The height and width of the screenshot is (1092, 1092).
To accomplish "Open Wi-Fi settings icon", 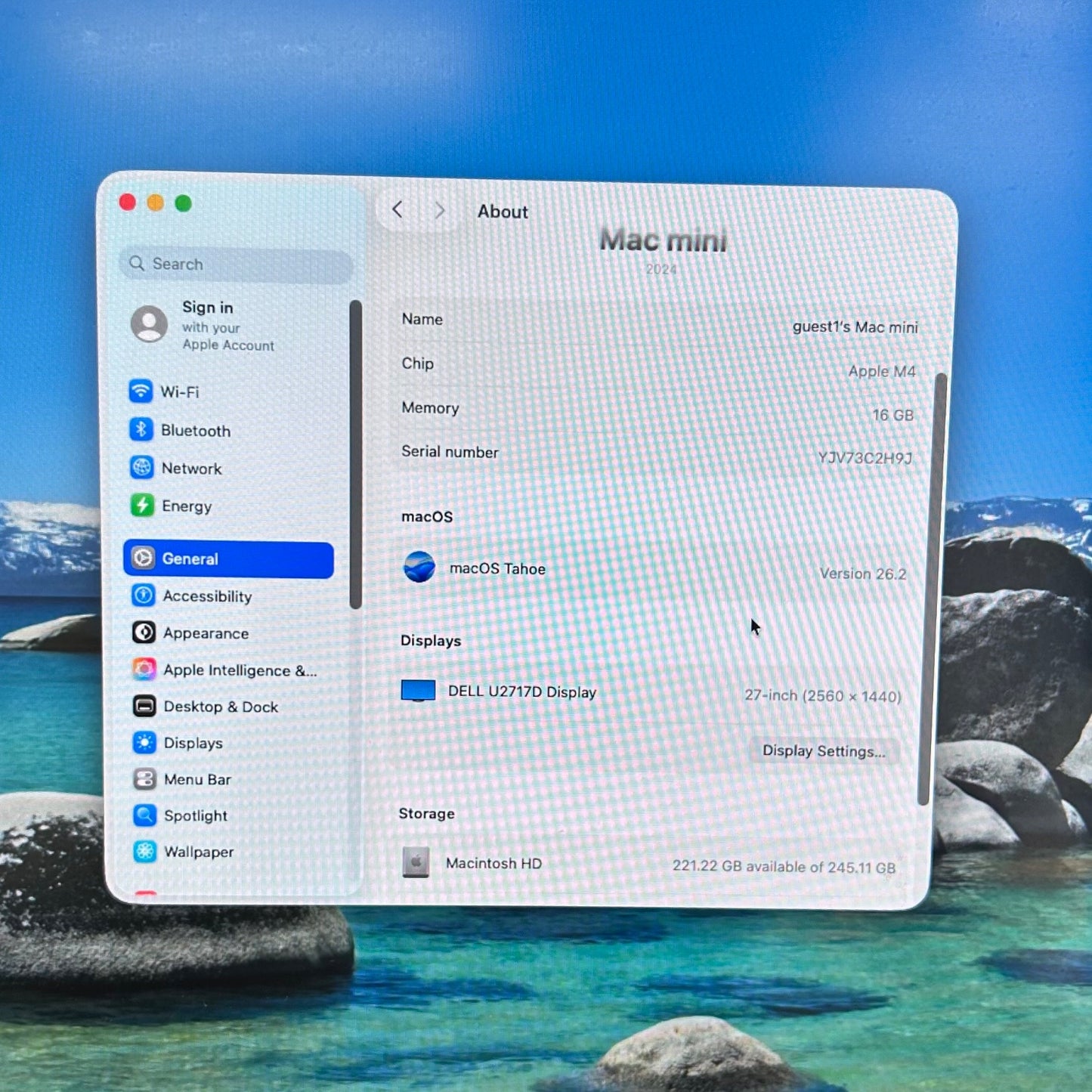I will [141, 391].
